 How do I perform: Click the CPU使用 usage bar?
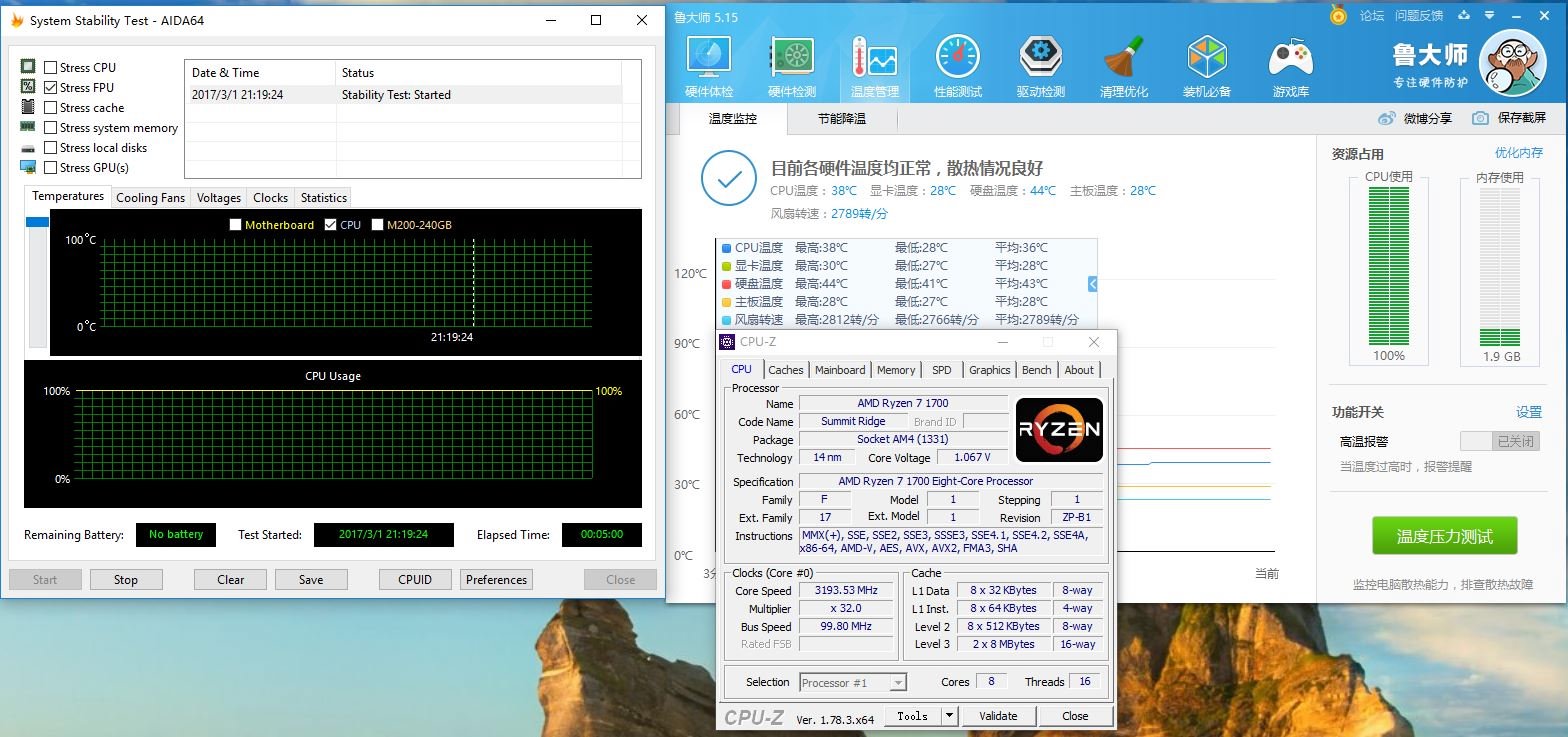click(1389, 266)
